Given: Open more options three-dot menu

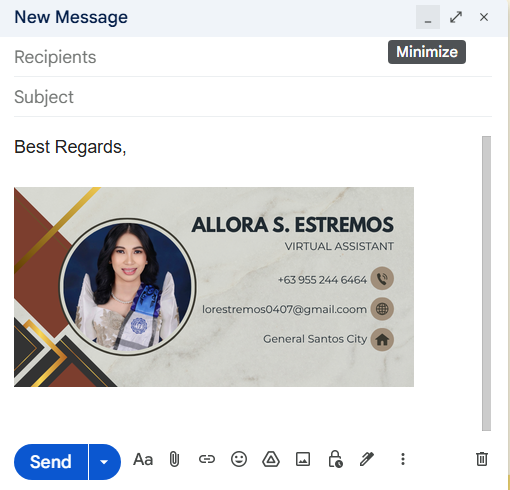Looking at the screenshot, I should [403, 459].
